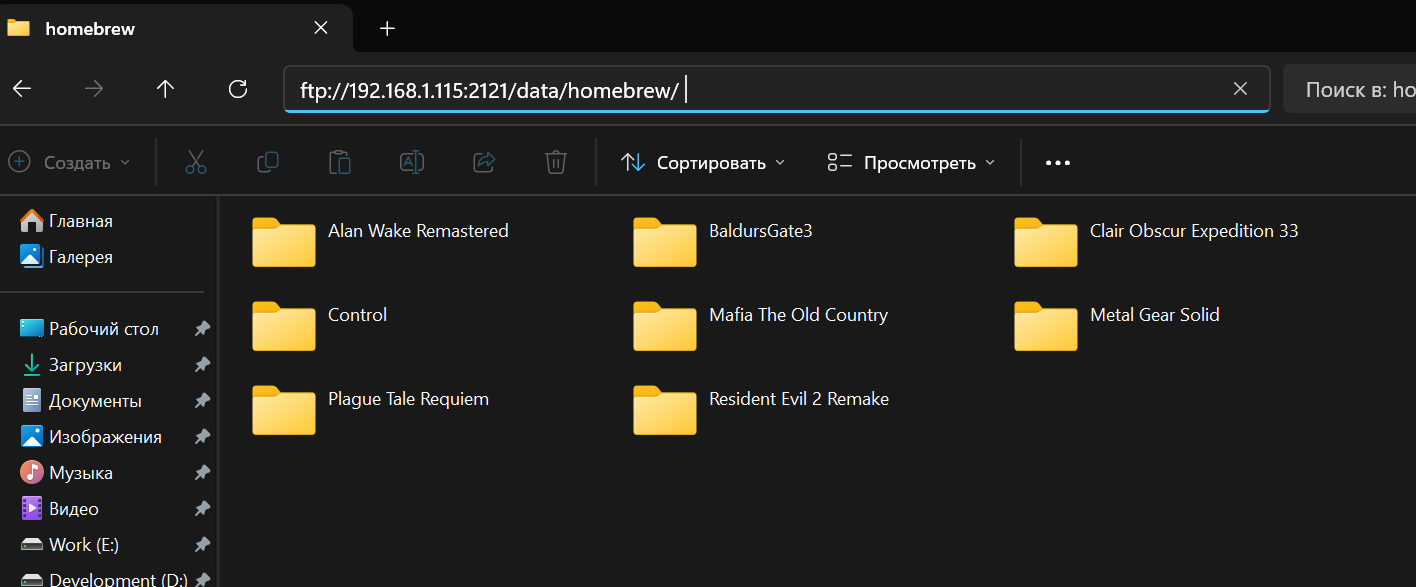The image size is (1416, 587).
Task: Go up one folder level
Action: point(166,89)
